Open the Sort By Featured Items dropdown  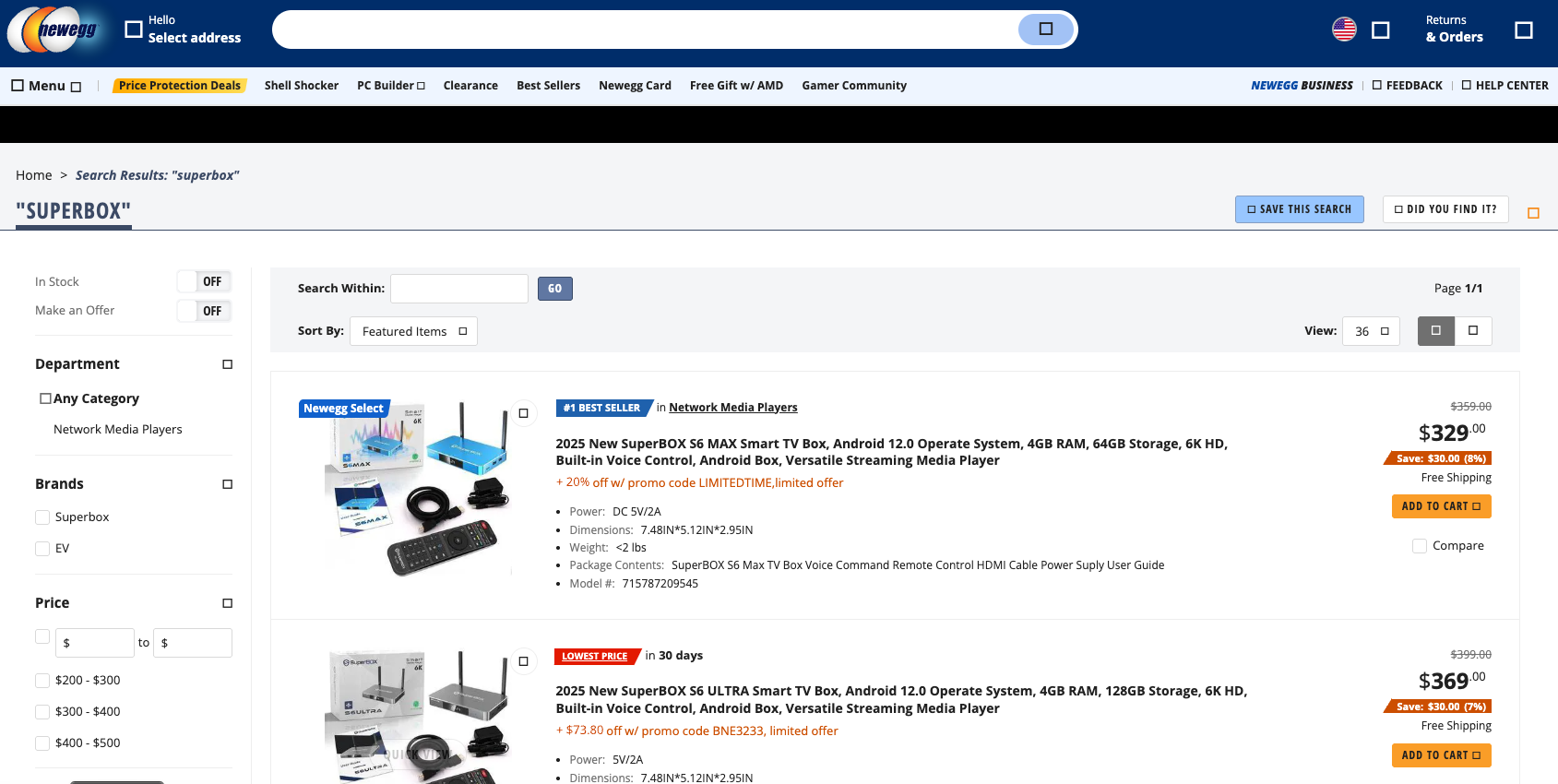point(413,331)
